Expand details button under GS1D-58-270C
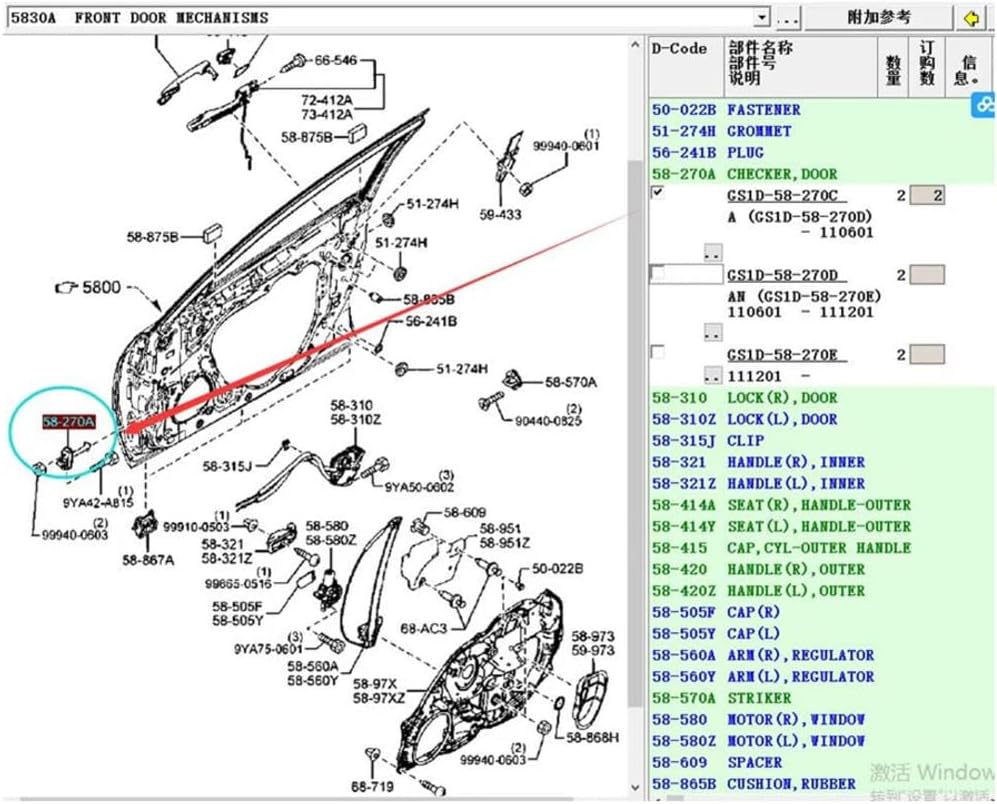This screenshot has height=804, width=997. (712, 251)
